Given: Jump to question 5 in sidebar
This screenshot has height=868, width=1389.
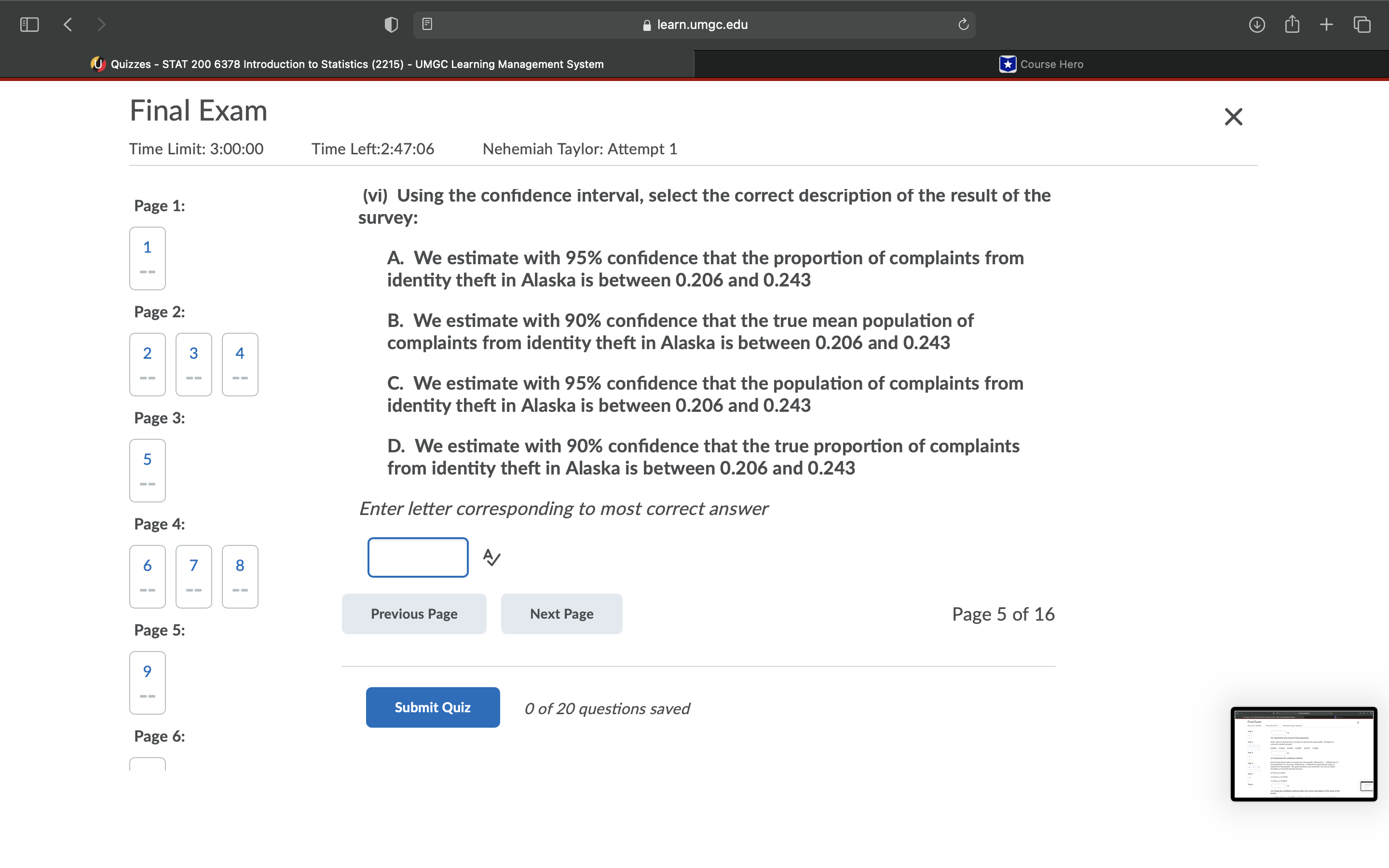Looking at the screenshot, I should pos(148,470).
